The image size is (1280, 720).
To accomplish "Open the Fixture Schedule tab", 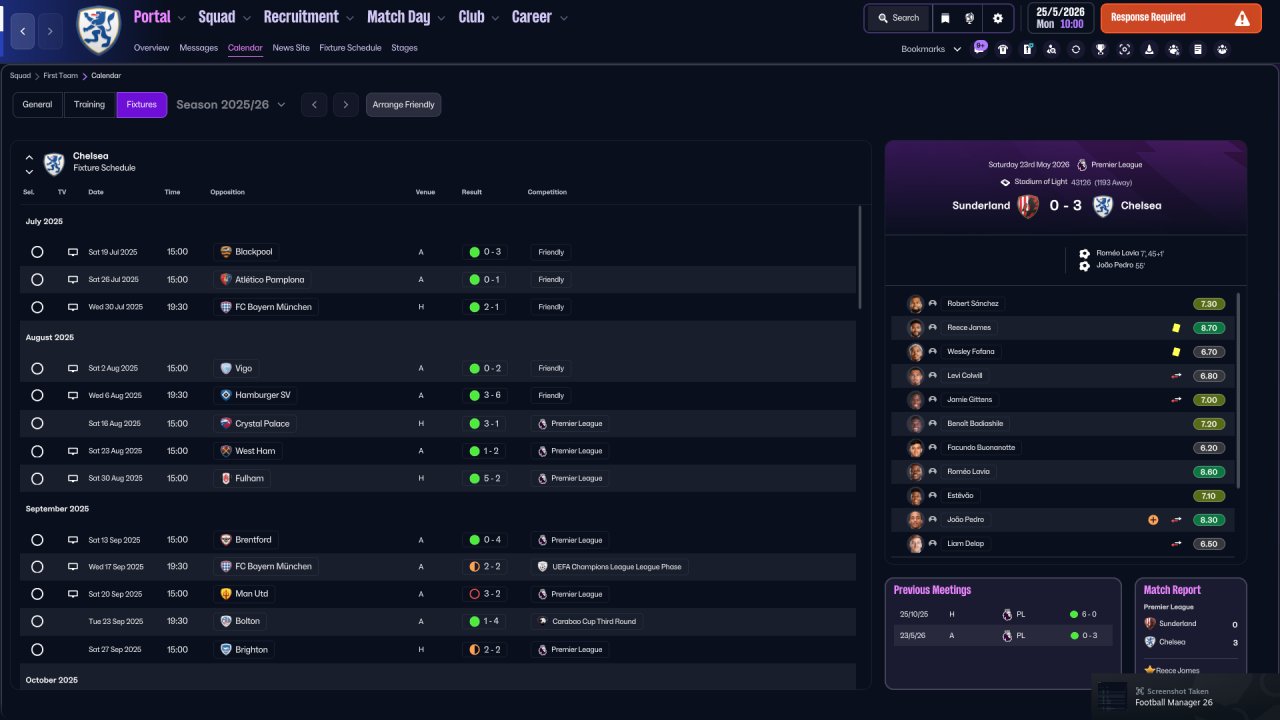I will click(x=350, y=48).
